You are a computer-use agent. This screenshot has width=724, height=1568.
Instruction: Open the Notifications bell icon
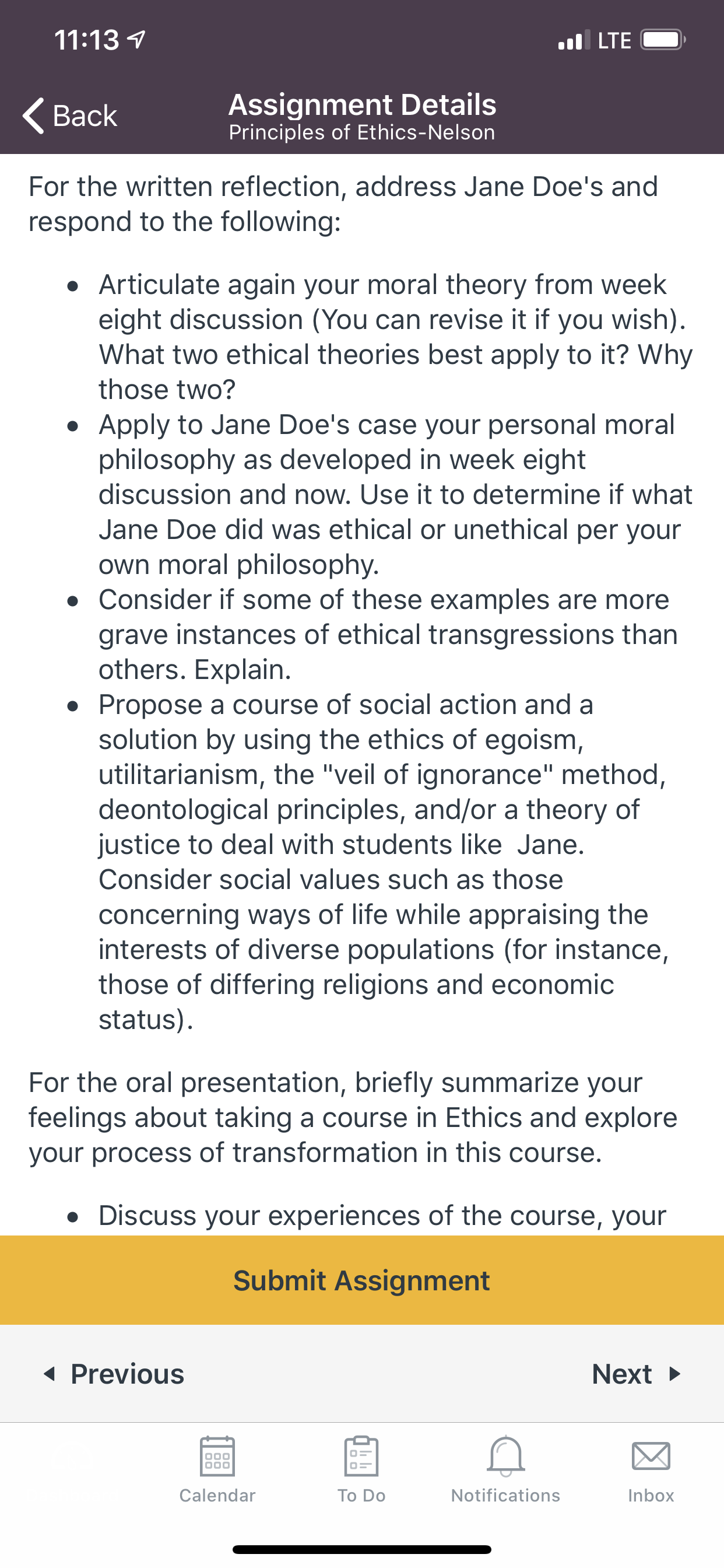(x=505, y=1456)
